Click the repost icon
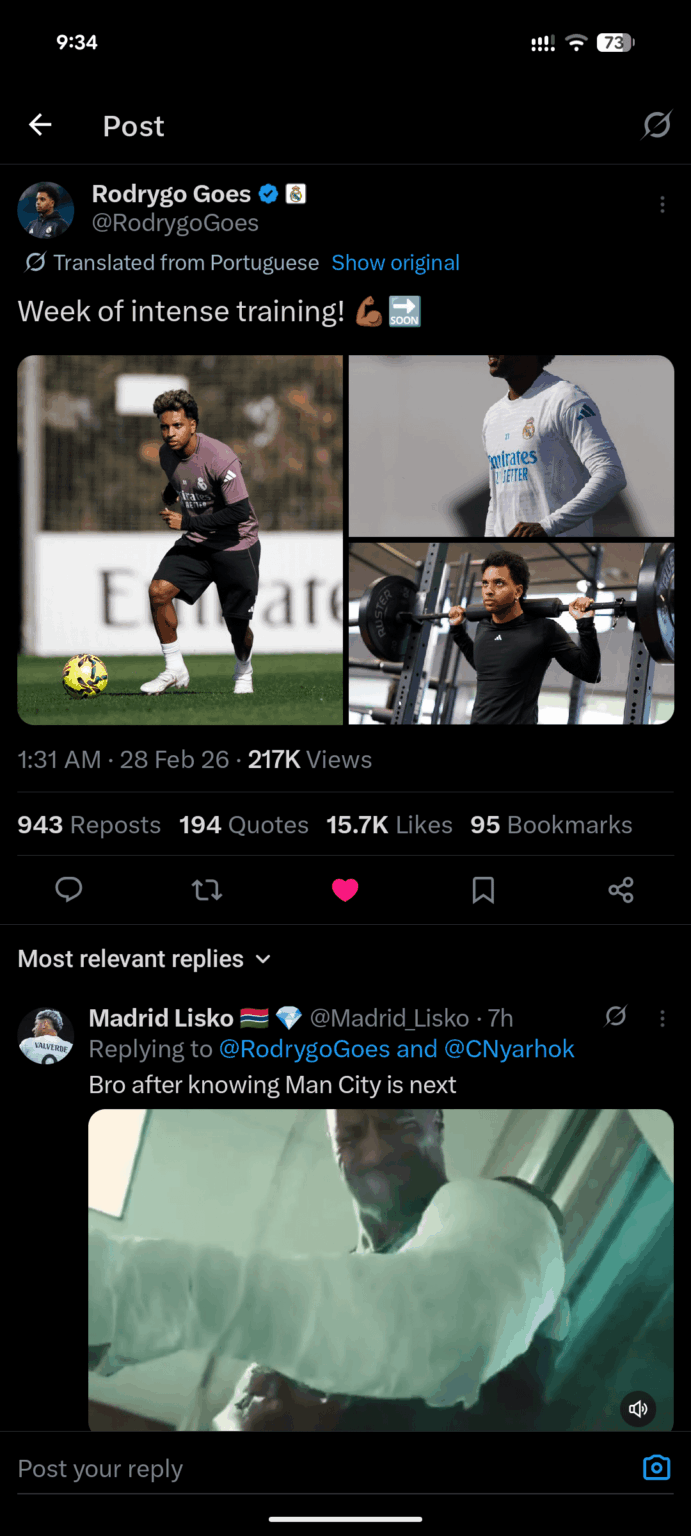Screen dimensions: 691x1536 point(207,889)
